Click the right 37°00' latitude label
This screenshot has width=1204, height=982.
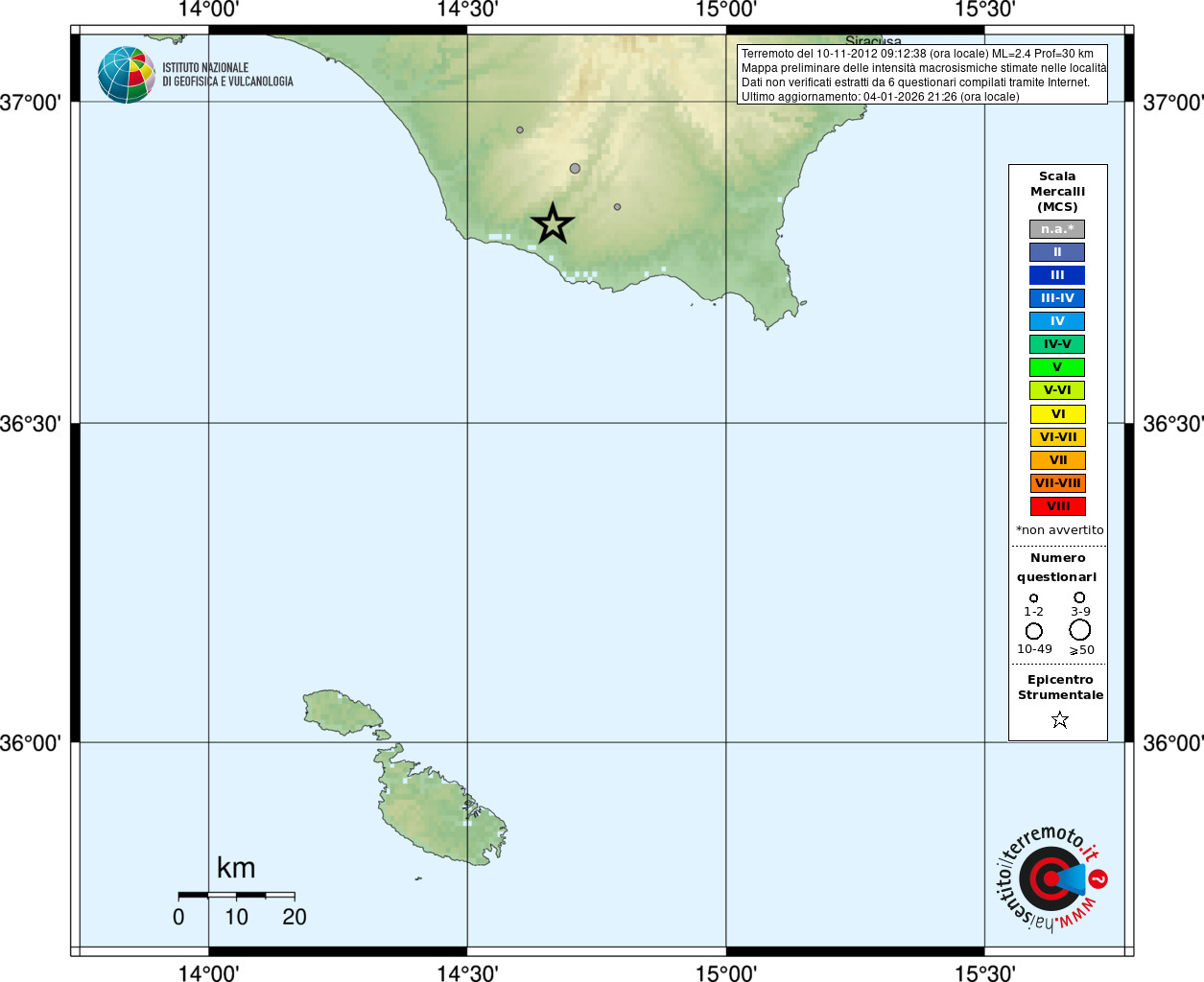pos(1173,102)
